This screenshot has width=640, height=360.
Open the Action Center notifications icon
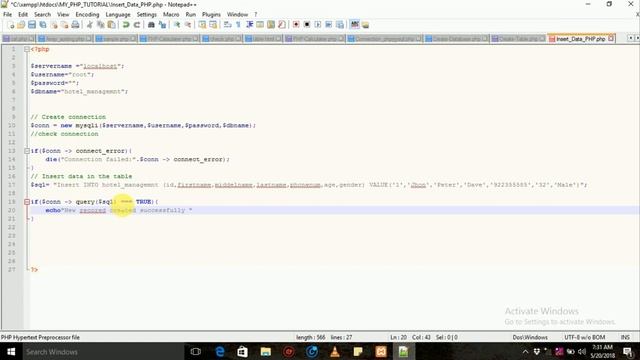coord(628,351)
